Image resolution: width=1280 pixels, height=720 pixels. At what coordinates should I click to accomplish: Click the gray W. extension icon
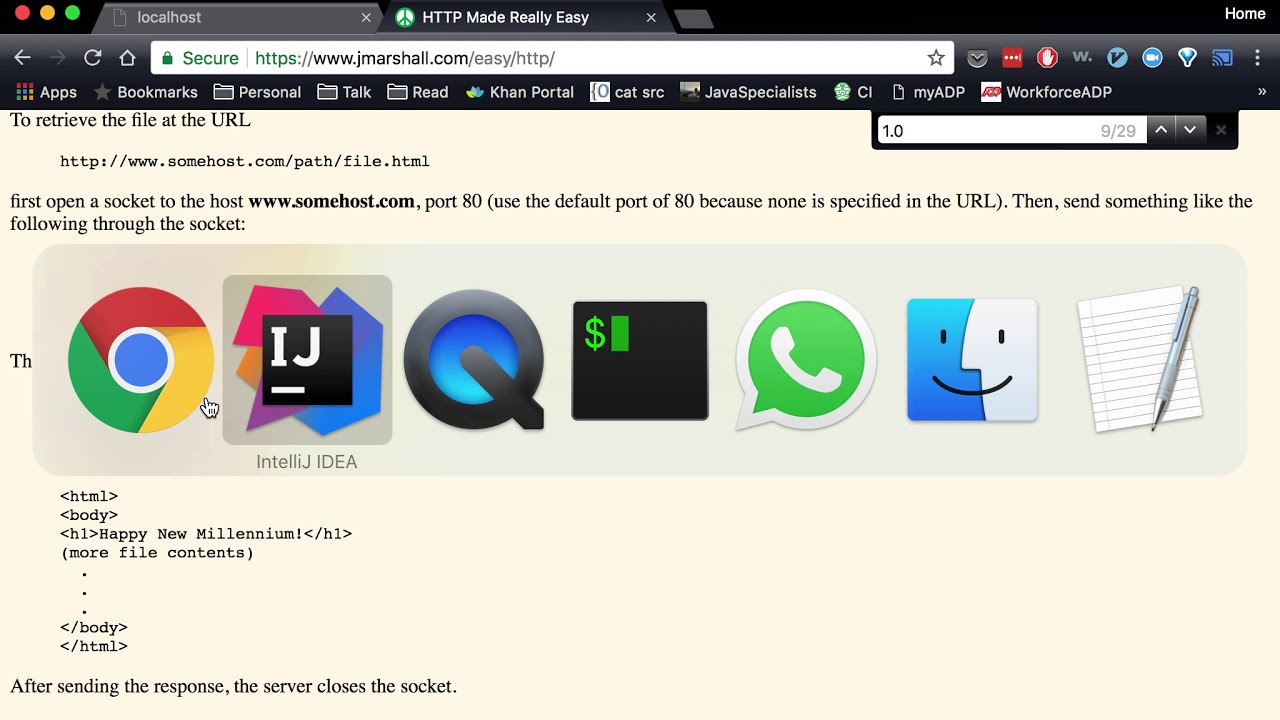tap(1082, 58)
